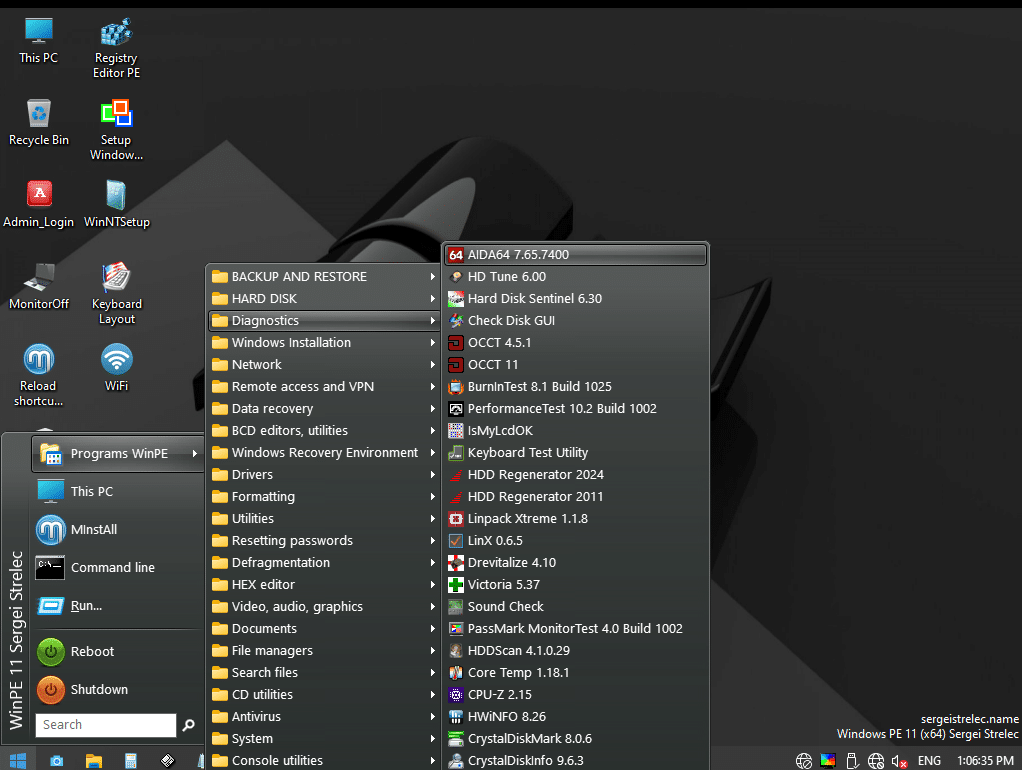Click the CPU-Z 2.15 icon
Screen dimensions: 1022x770
(456, 695)
